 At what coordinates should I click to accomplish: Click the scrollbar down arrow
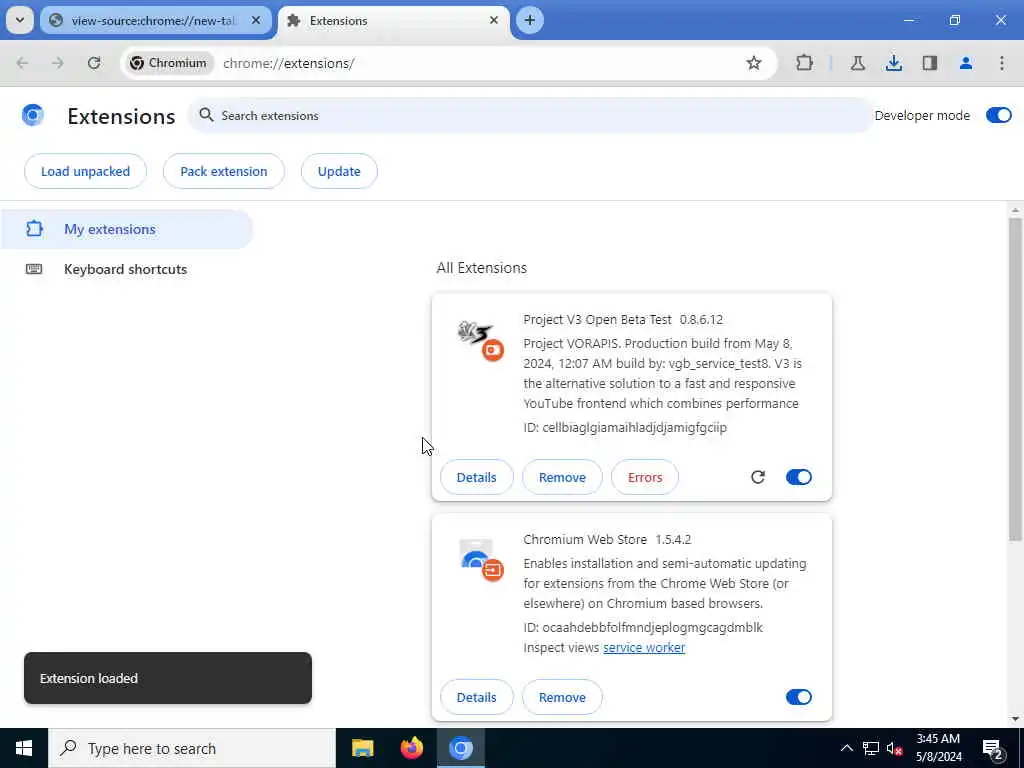pyautogui.click(x=1015, y=719)
